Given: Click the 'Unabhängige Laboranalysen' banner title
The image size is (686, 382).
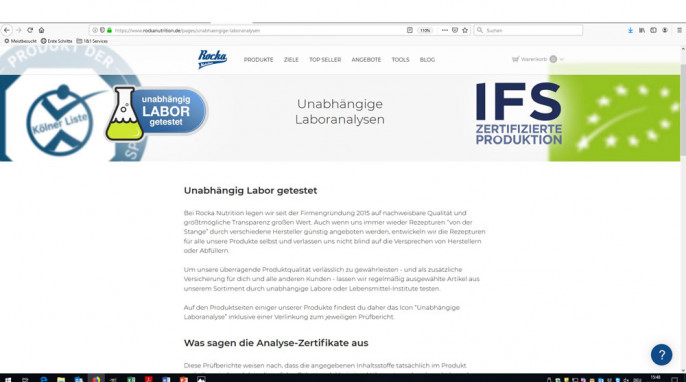Looking at the screenshot, I should pos(340,112).
